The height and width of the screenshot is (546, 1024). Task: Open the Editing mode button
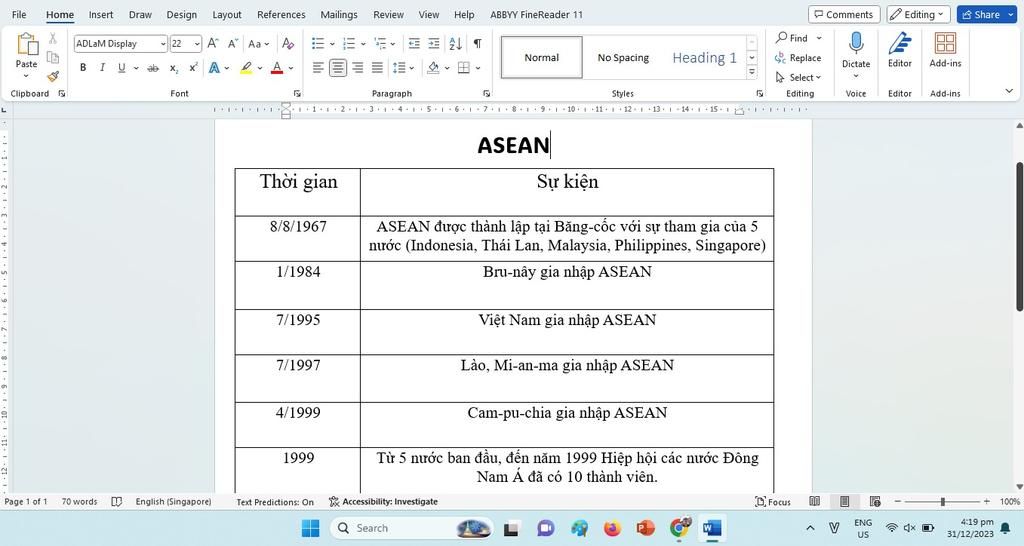[918, 14]
